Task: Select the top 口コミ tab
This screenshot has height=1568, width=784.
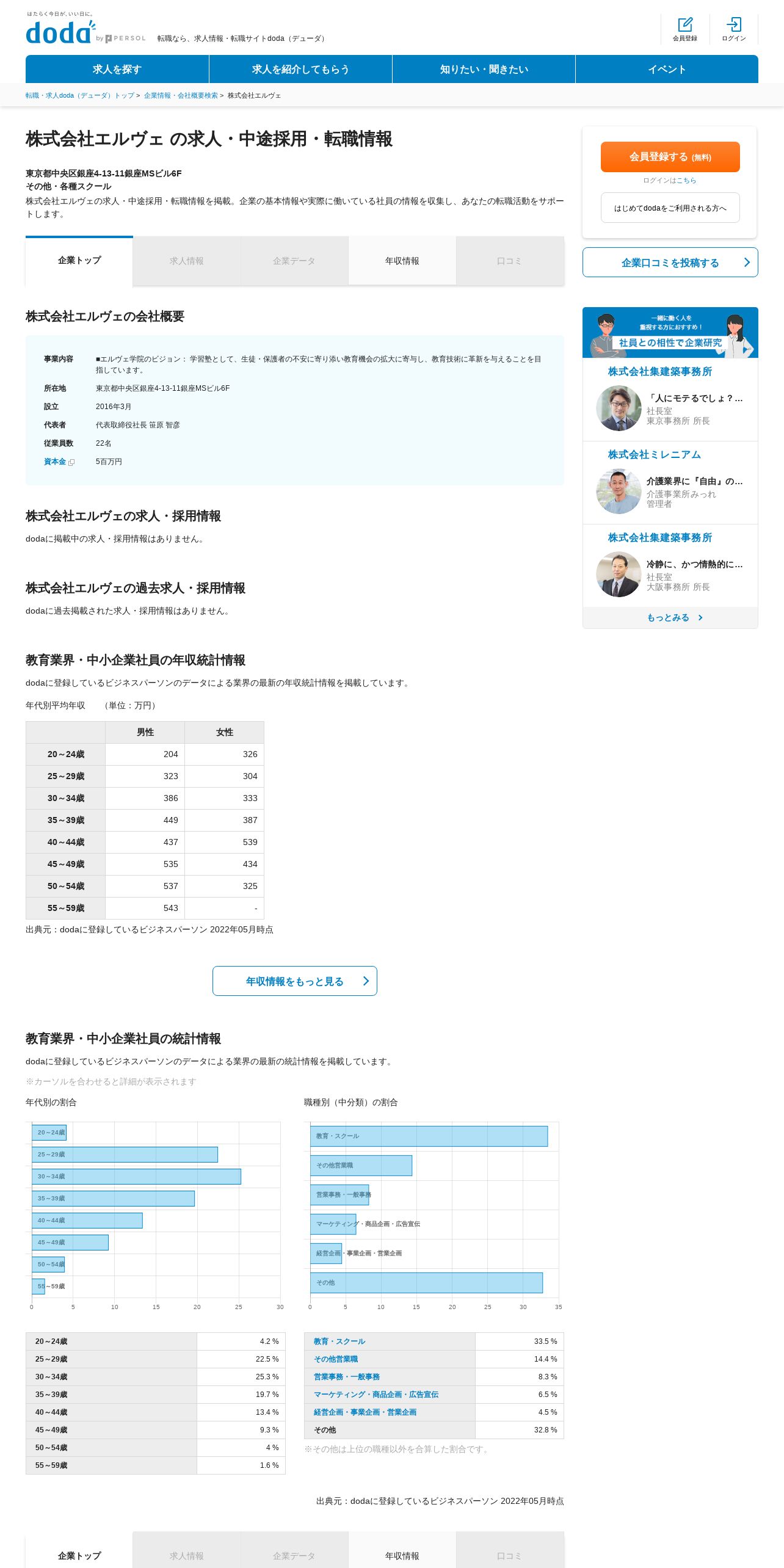Action: coord(509,261)
